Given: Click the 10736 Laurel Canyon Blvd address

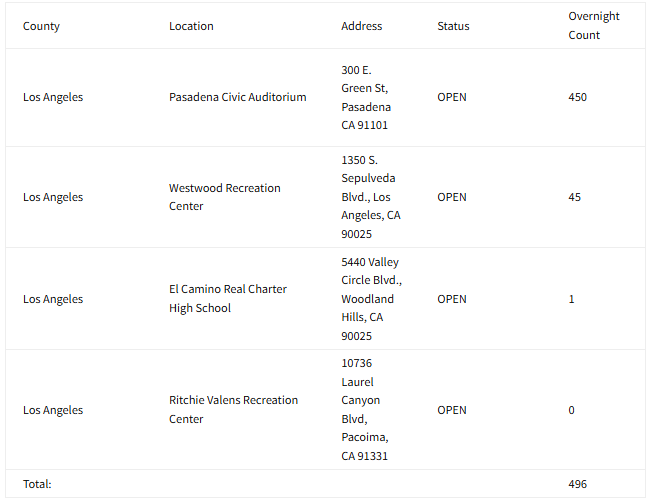Looking at the screenshot, I should 365,409.
